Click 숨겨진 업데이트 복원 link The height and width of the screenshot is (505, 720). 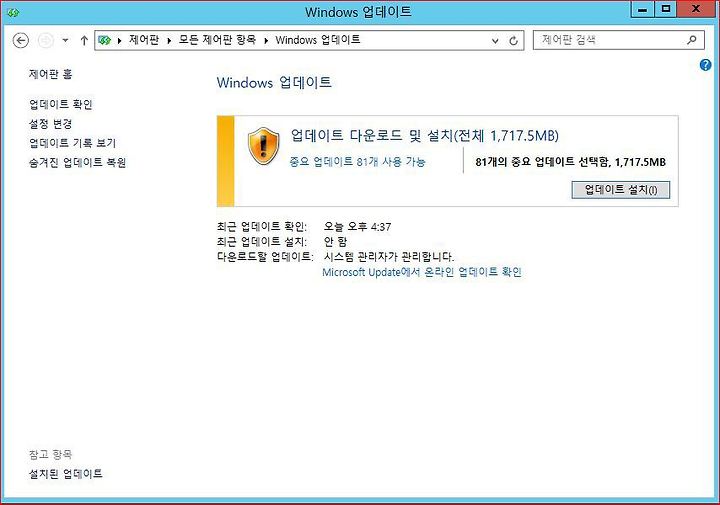tap(77, 162)
